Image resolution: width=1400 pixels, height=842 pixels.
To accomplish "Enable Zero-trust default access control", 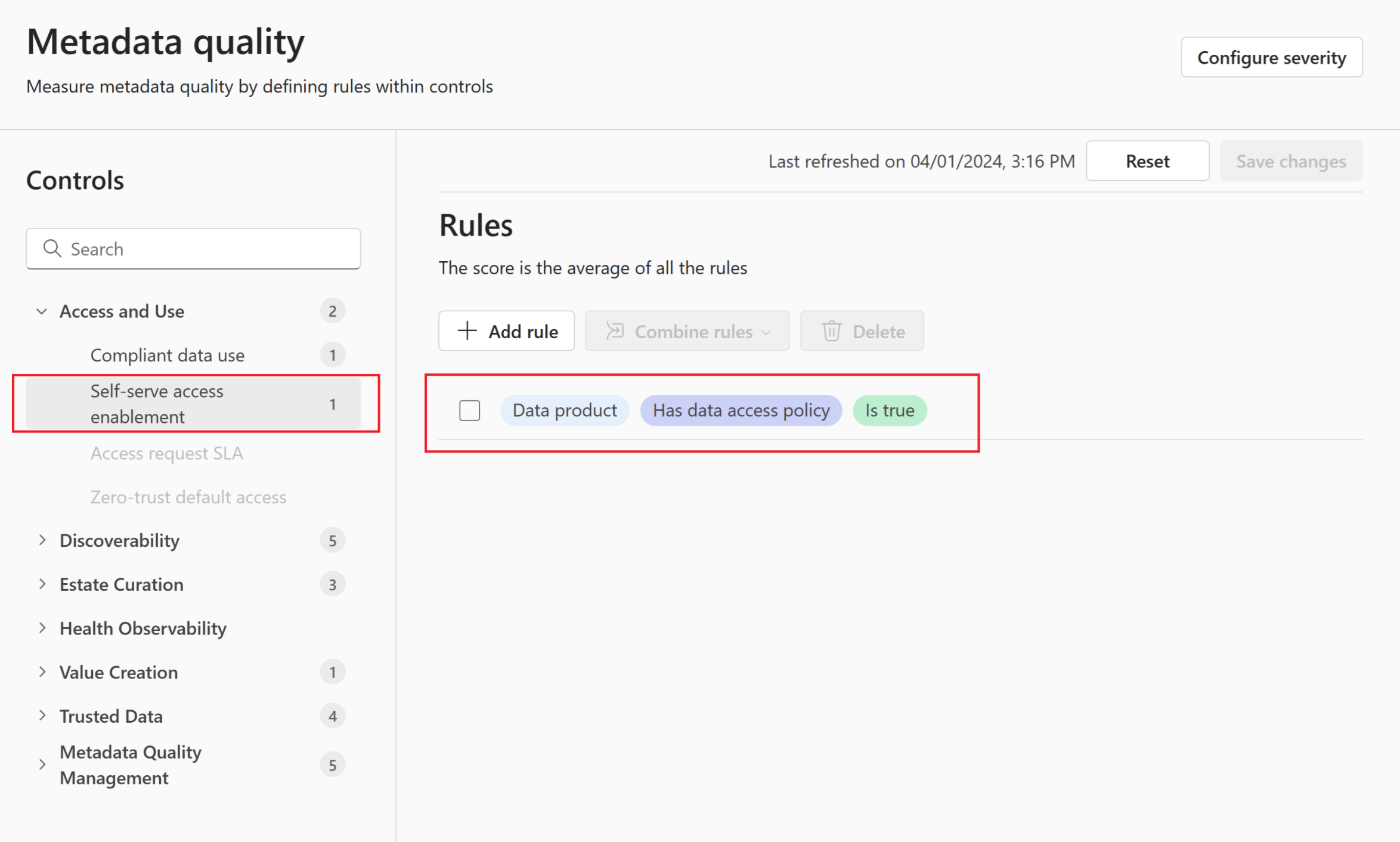I will [x=189, y=497].
